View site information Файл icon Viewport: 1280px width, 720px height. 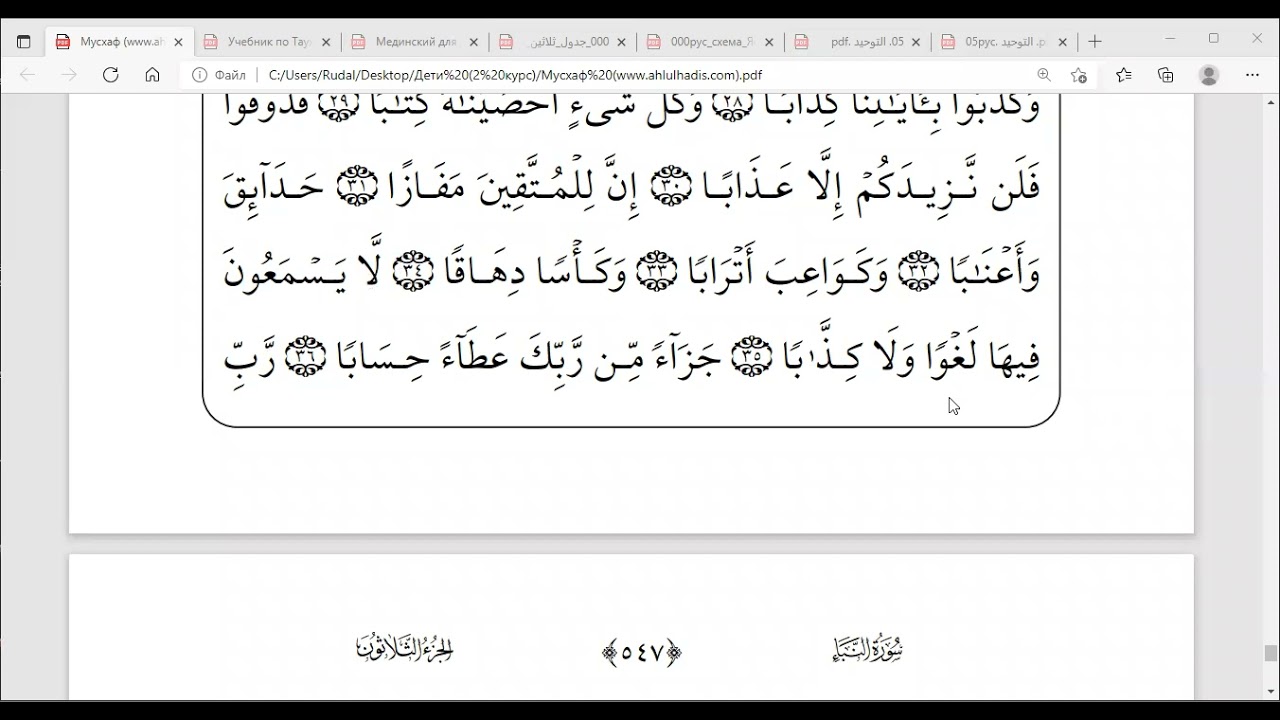pyautogui.click(x=199, y=75)
